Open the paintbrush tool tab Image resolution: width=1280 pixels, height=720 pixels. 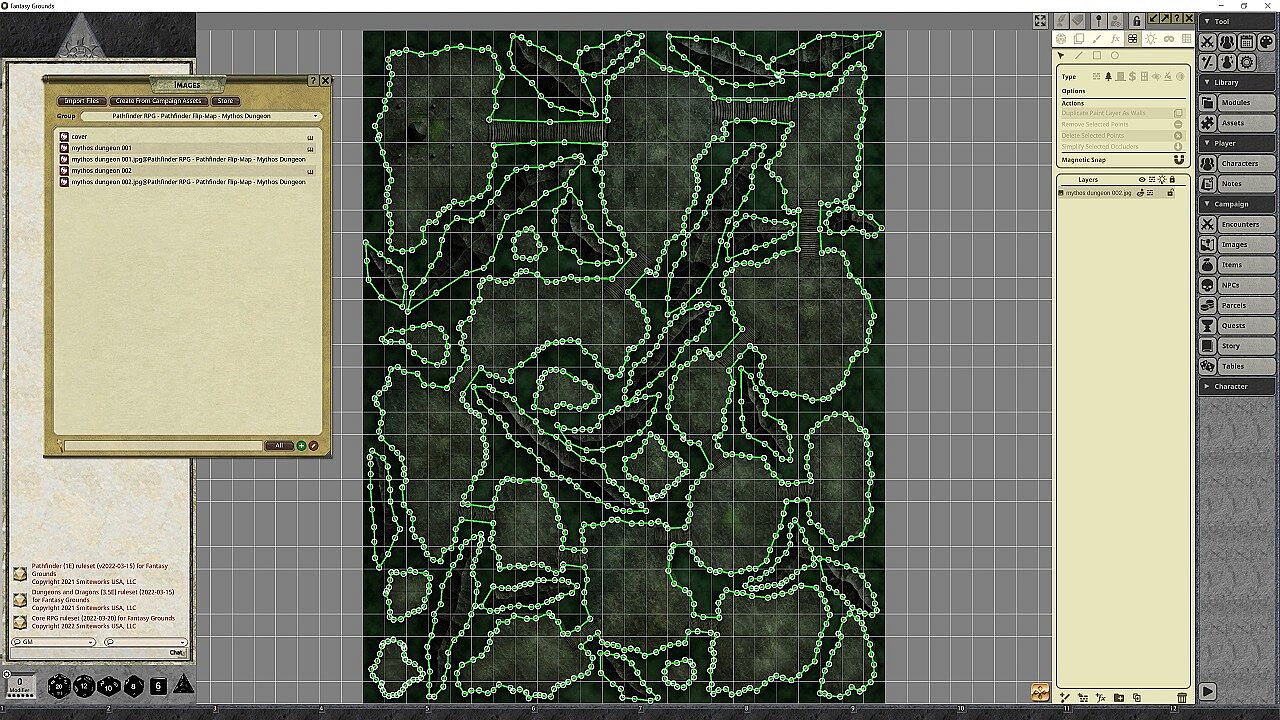point(1097,39)
